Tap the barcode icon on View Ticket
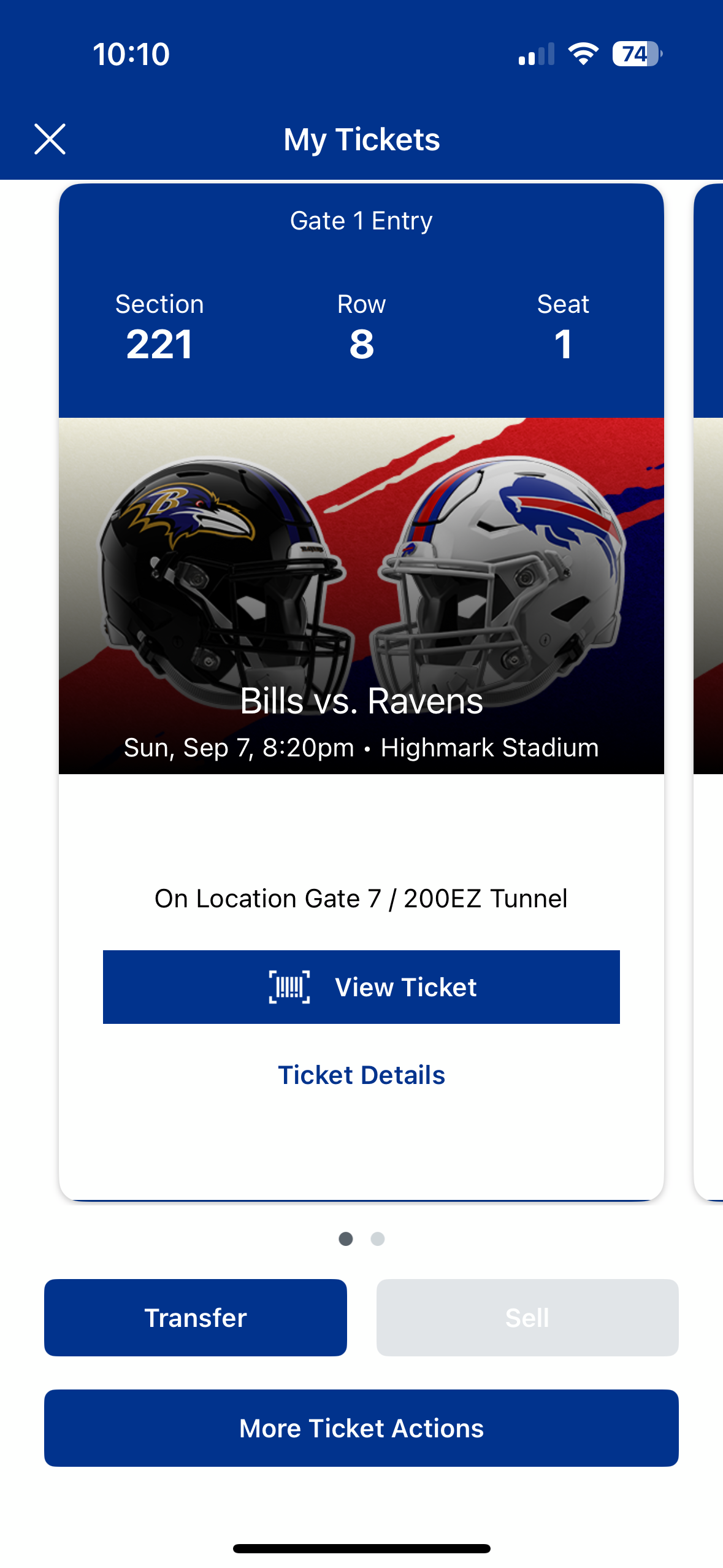Viewport: 723px width, 1568px height. tap(289, 987)
